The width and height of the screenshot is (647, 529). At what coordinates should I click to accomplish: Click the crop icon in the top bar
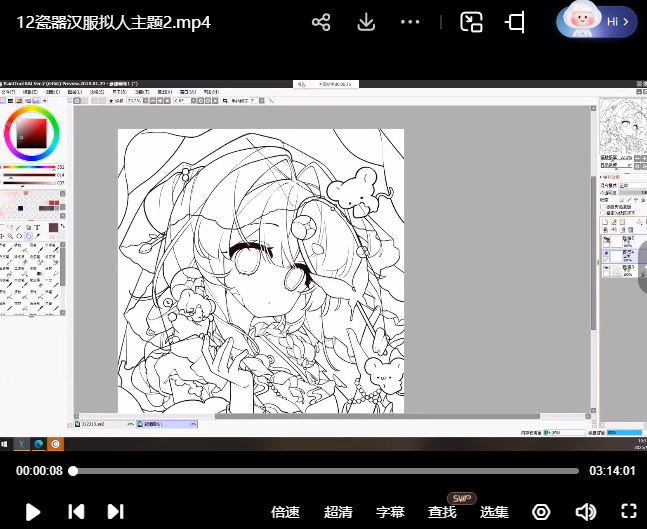tap(516, 22)
